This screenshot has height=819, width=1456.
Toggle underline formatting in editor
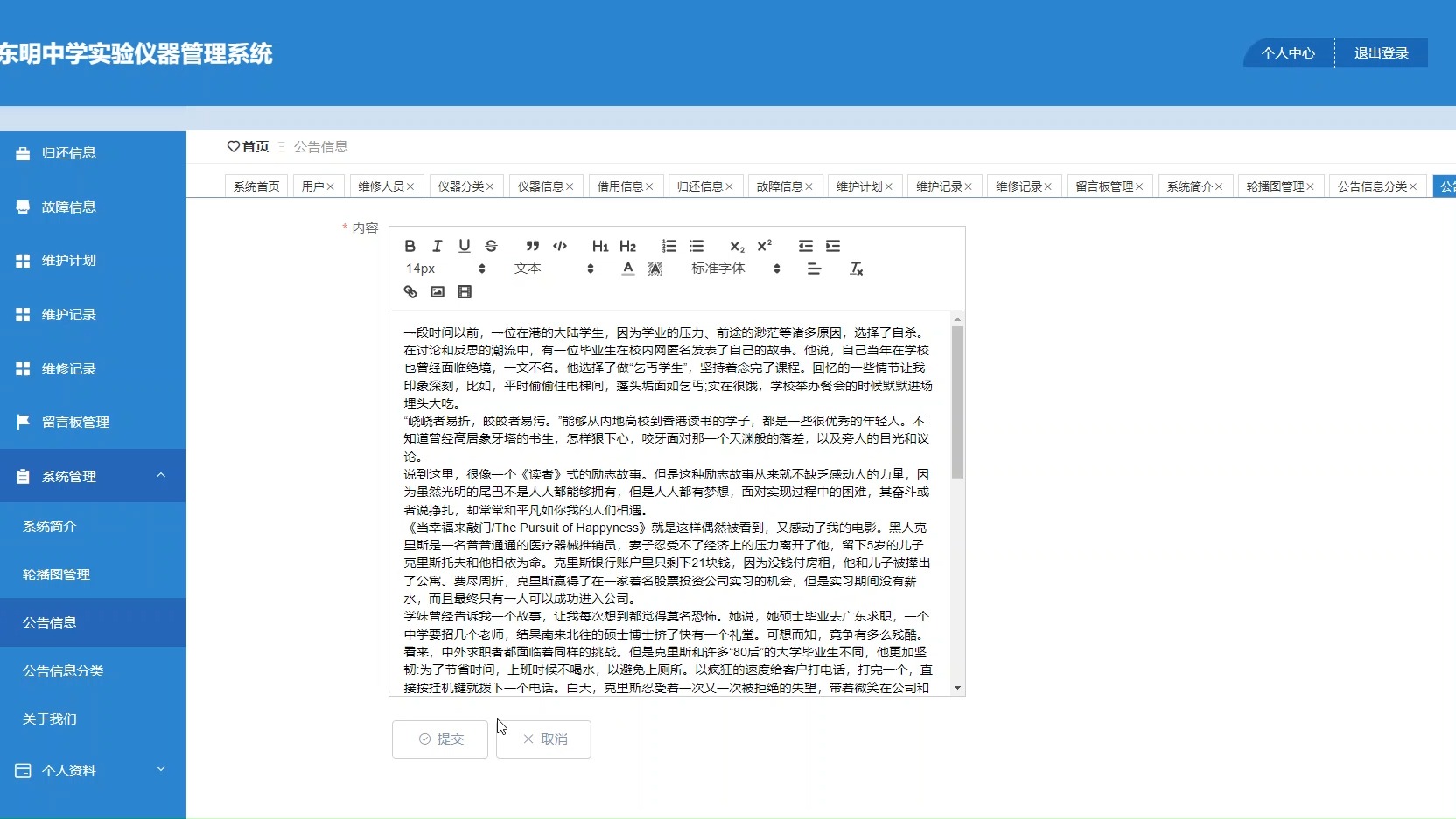click(x=465, y=246)
